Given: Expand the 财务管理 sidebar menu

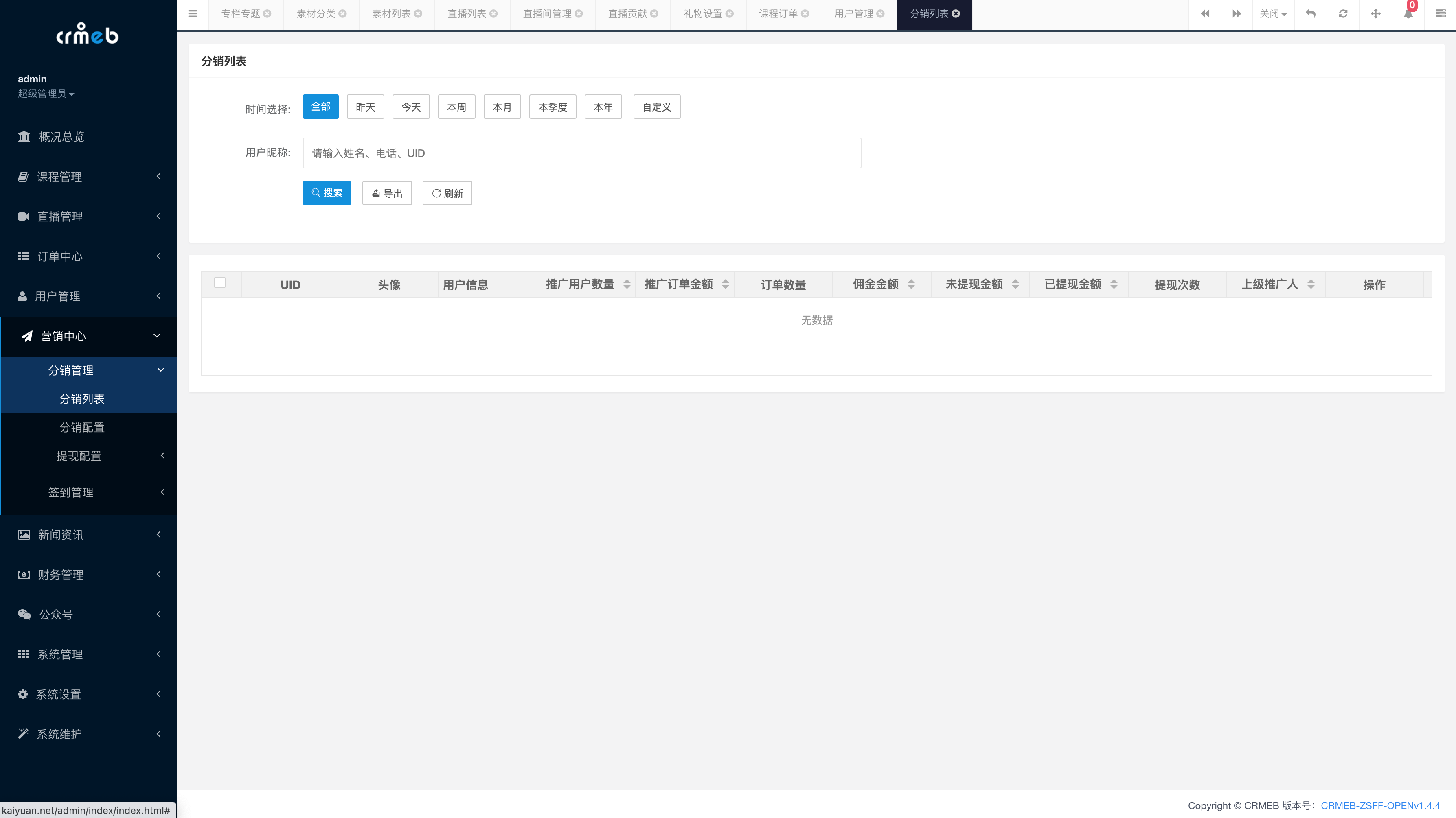Looking at the screenshot, I should pos(88,575).
